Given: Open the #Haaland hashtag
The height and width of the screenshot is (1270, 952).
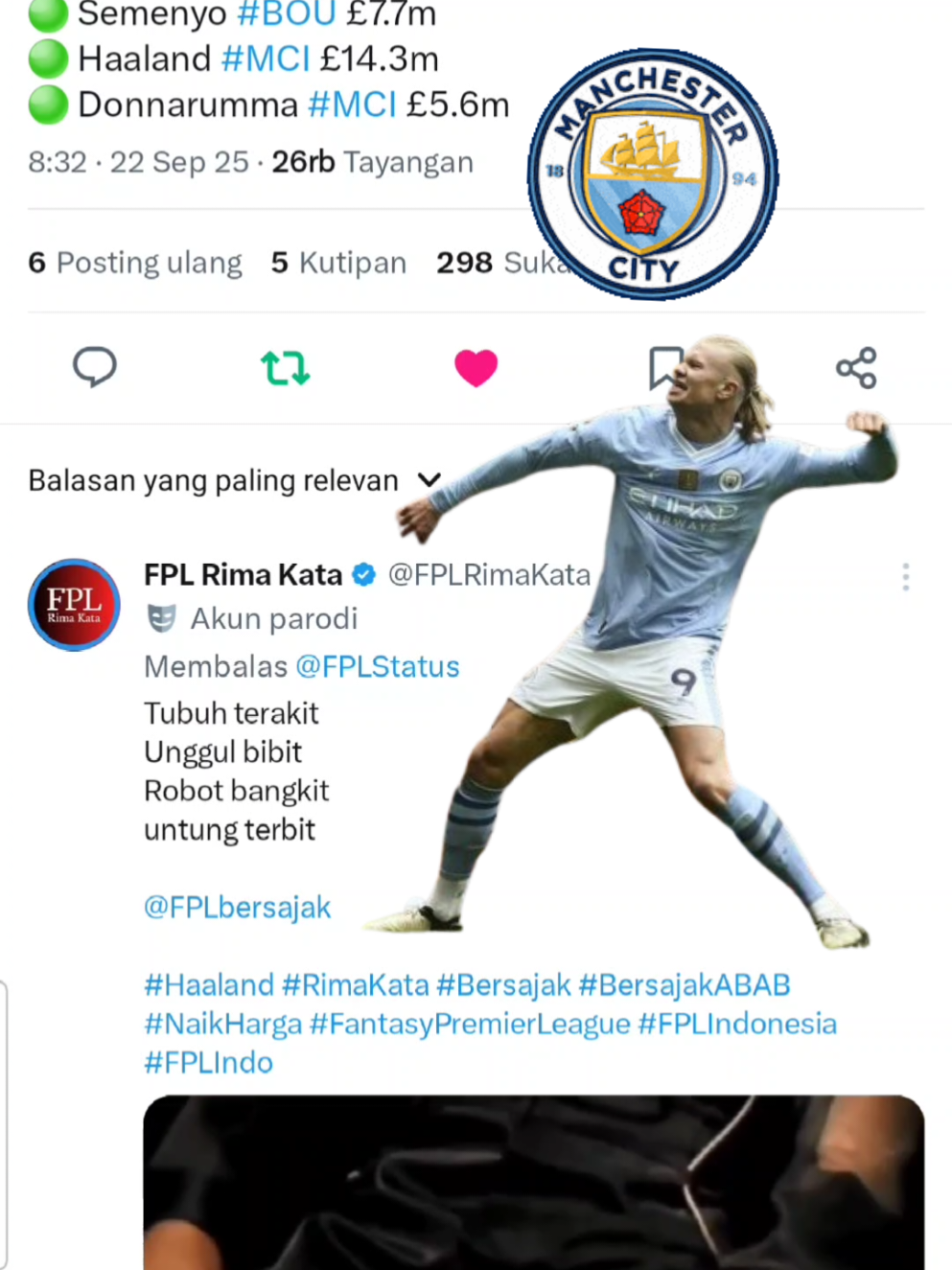Looking at the screenshot, I should [x=209, y=984].
